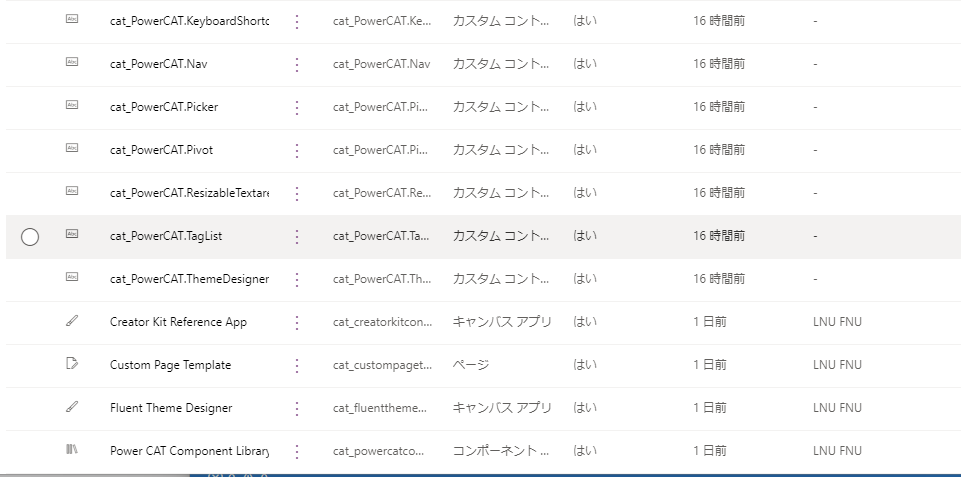Click the custom control icon beside cat_PowerCAT.Picker
This screenshot has height=477, width=961.
(72, 105)
